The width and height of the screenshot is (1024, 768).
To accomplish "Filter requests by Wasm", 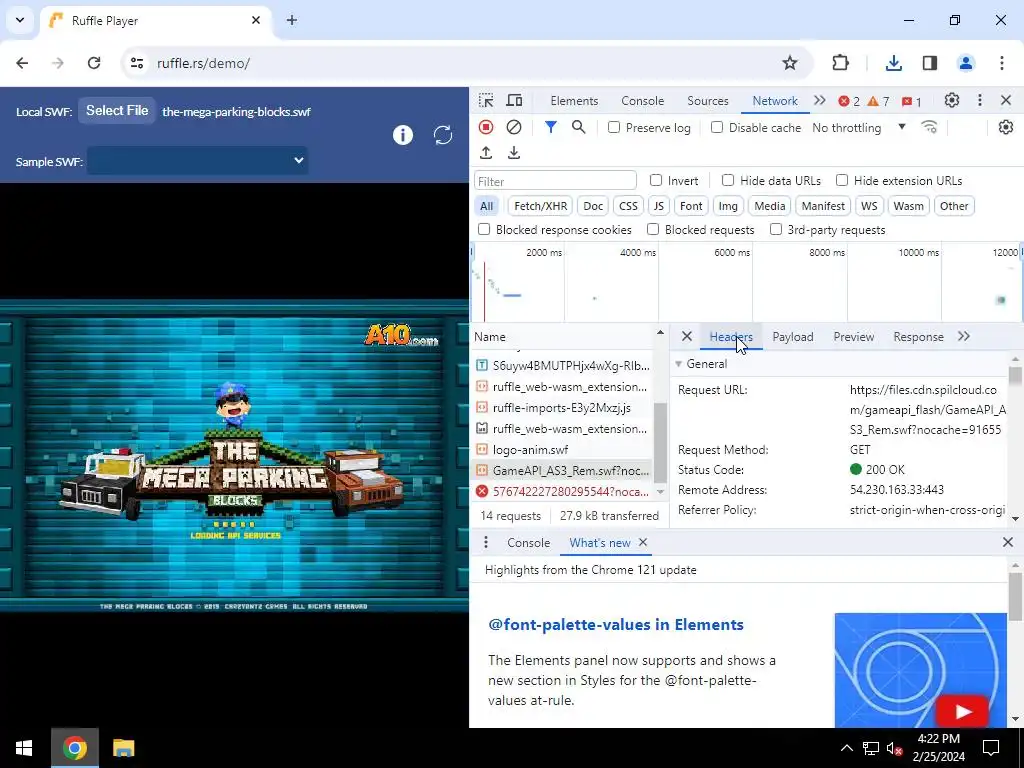I will point(908,206).
